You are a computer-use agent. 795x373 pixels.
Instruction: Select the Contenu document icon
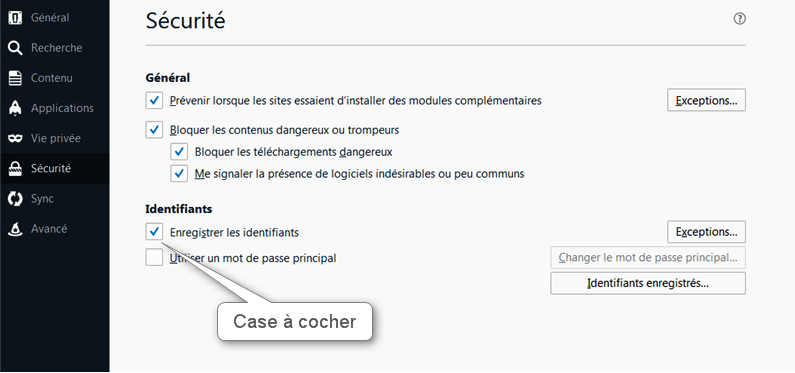click(16, 78)
